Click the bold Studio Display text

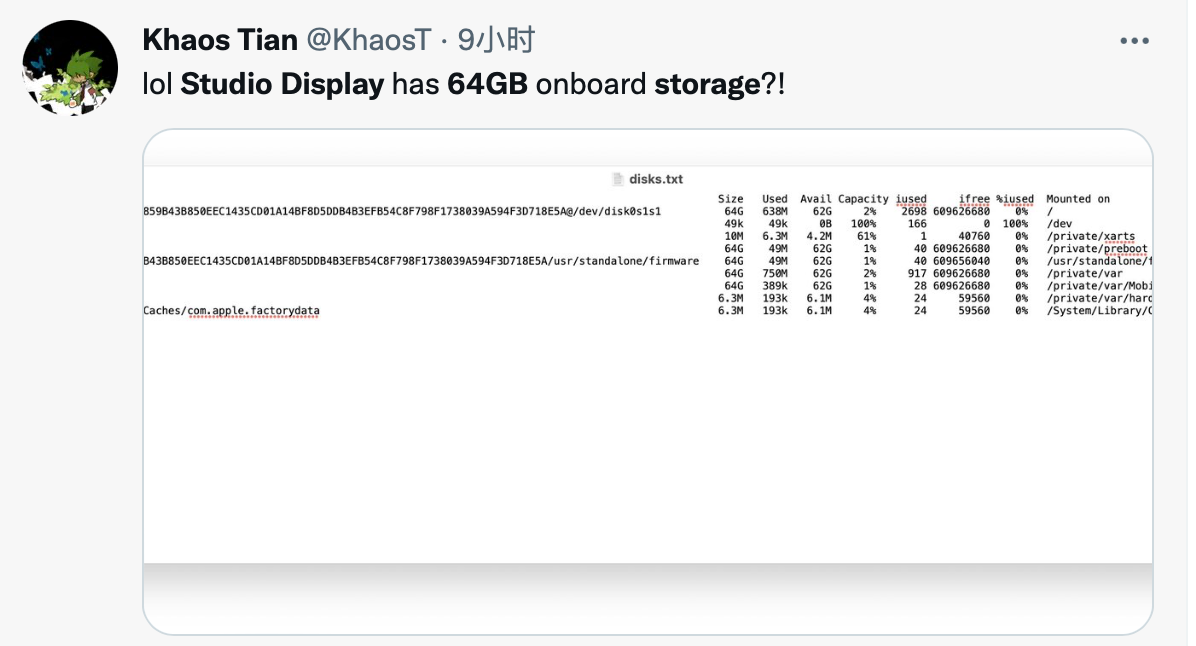click(x=282, y=84)
